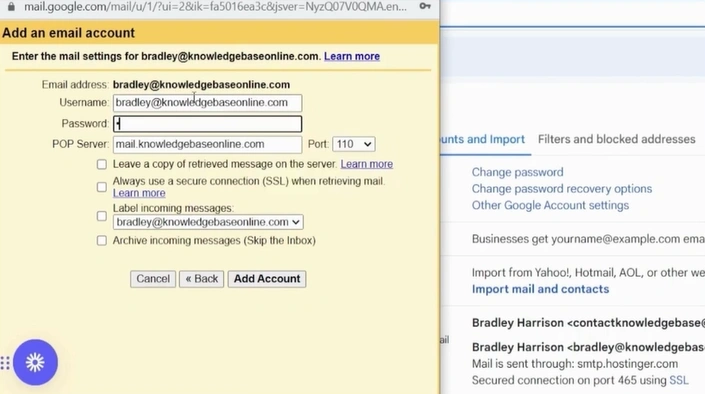Click Businesses get yourname@example.com text
This screenshot has height=394, width=705.
588,239
